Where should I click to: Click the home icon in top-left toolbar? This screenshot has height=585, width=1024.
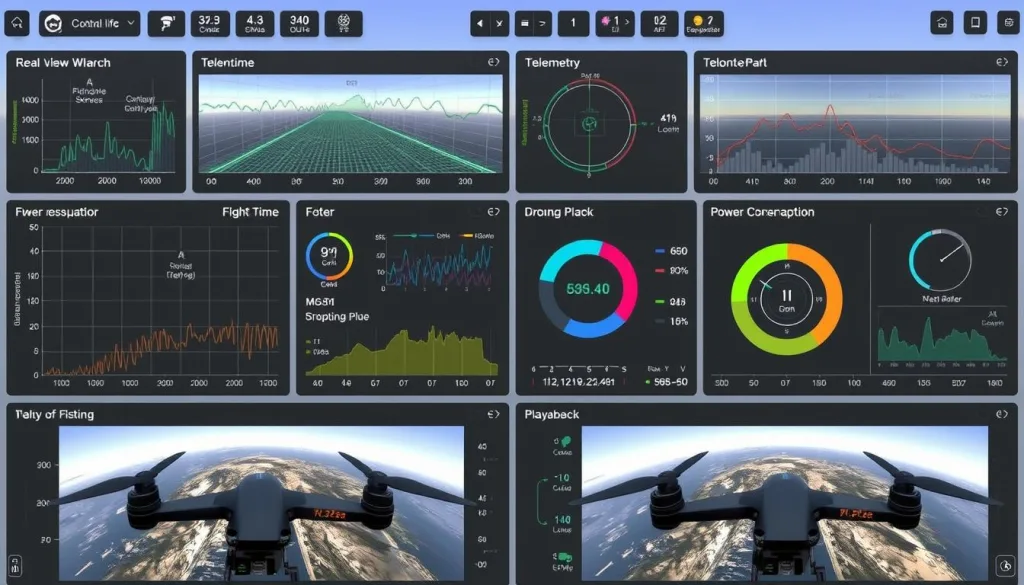(17, 24)
